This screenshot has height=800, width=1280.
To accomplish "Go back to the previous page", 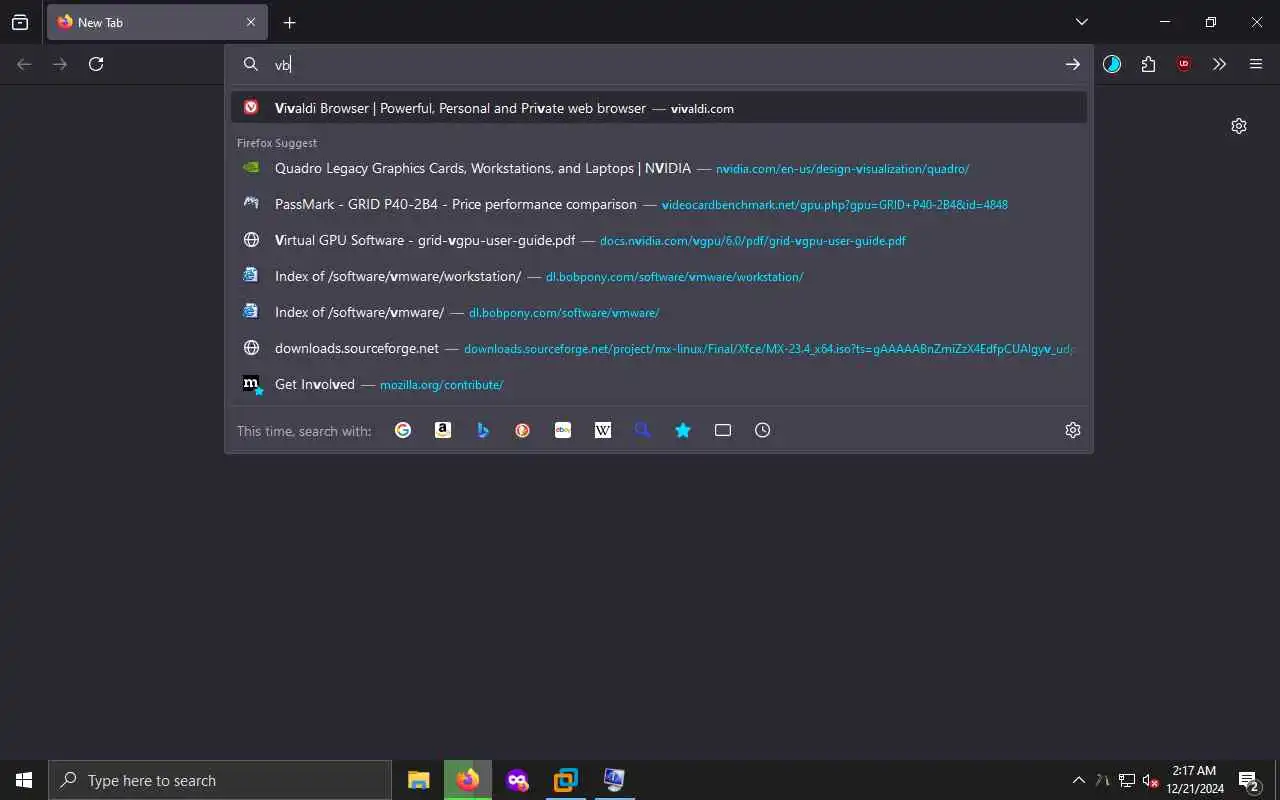I will (24, 64).
